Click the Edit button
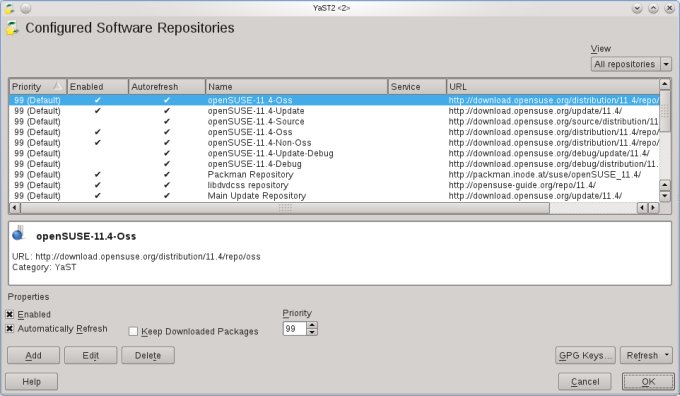Viewport: 680px width, 396px height. (x=91, y=356)
